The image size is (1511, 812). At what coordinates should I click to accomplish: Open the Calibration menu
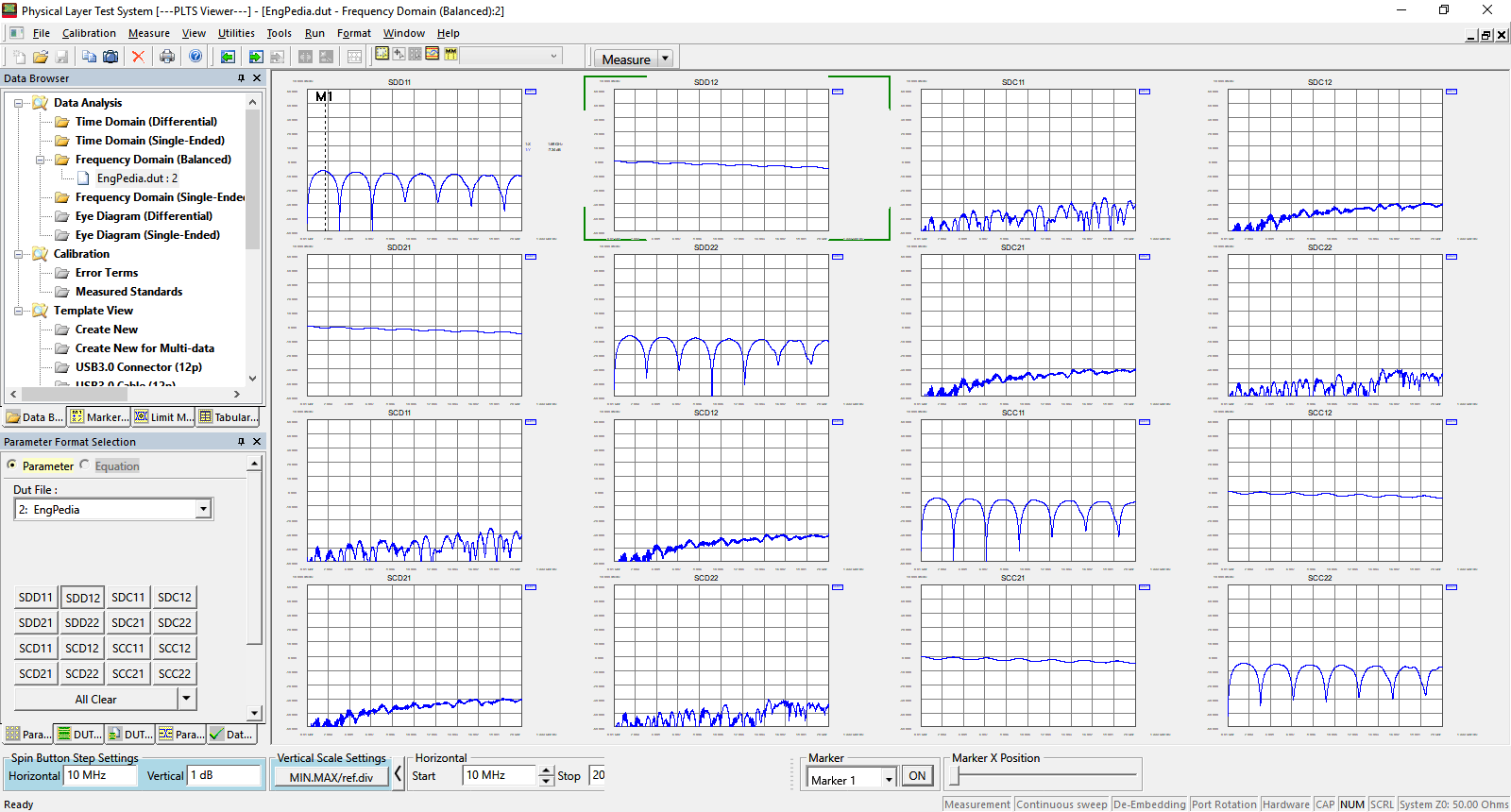point(89,33)
